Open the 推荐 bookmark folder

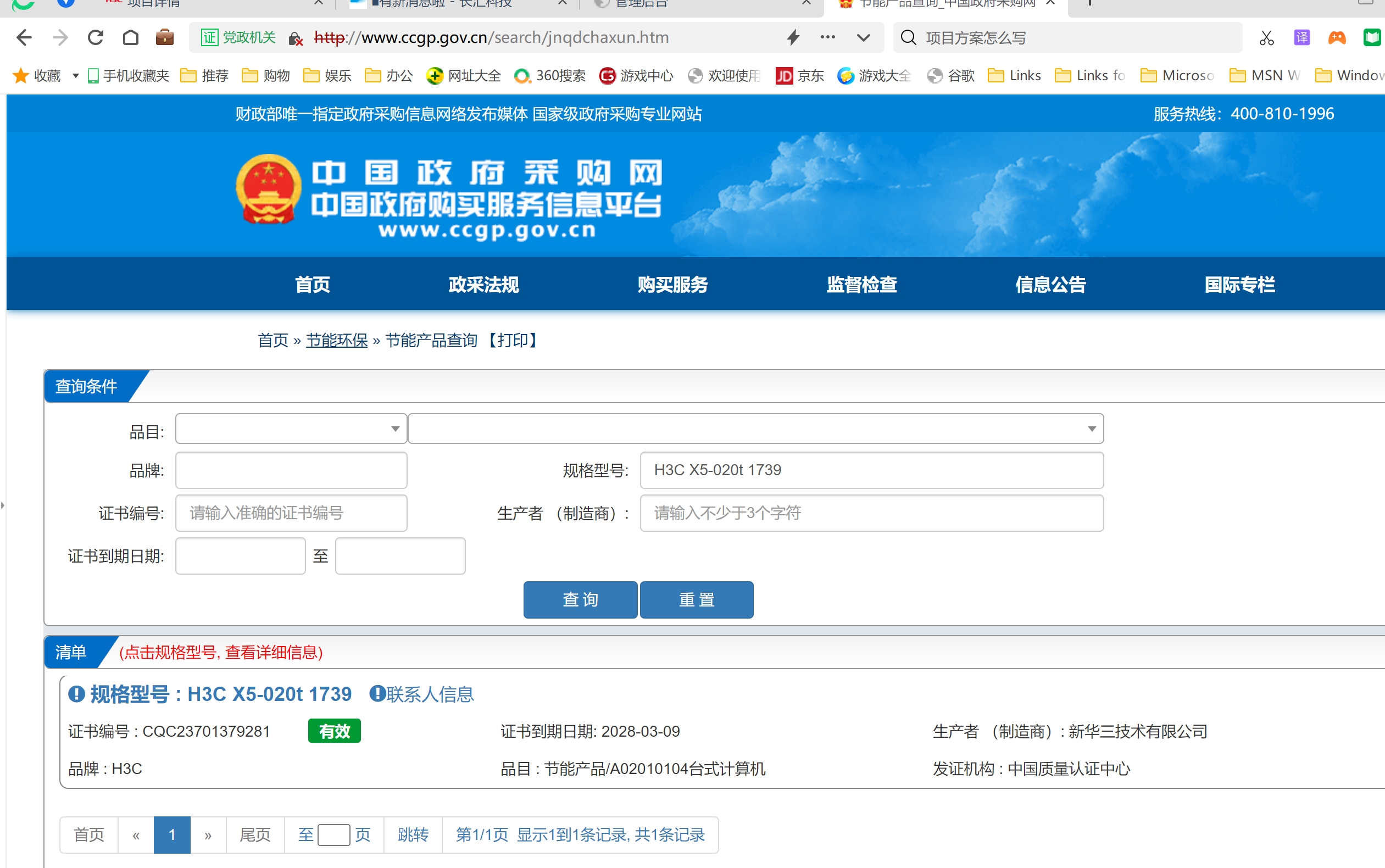(x=204, y=76)
